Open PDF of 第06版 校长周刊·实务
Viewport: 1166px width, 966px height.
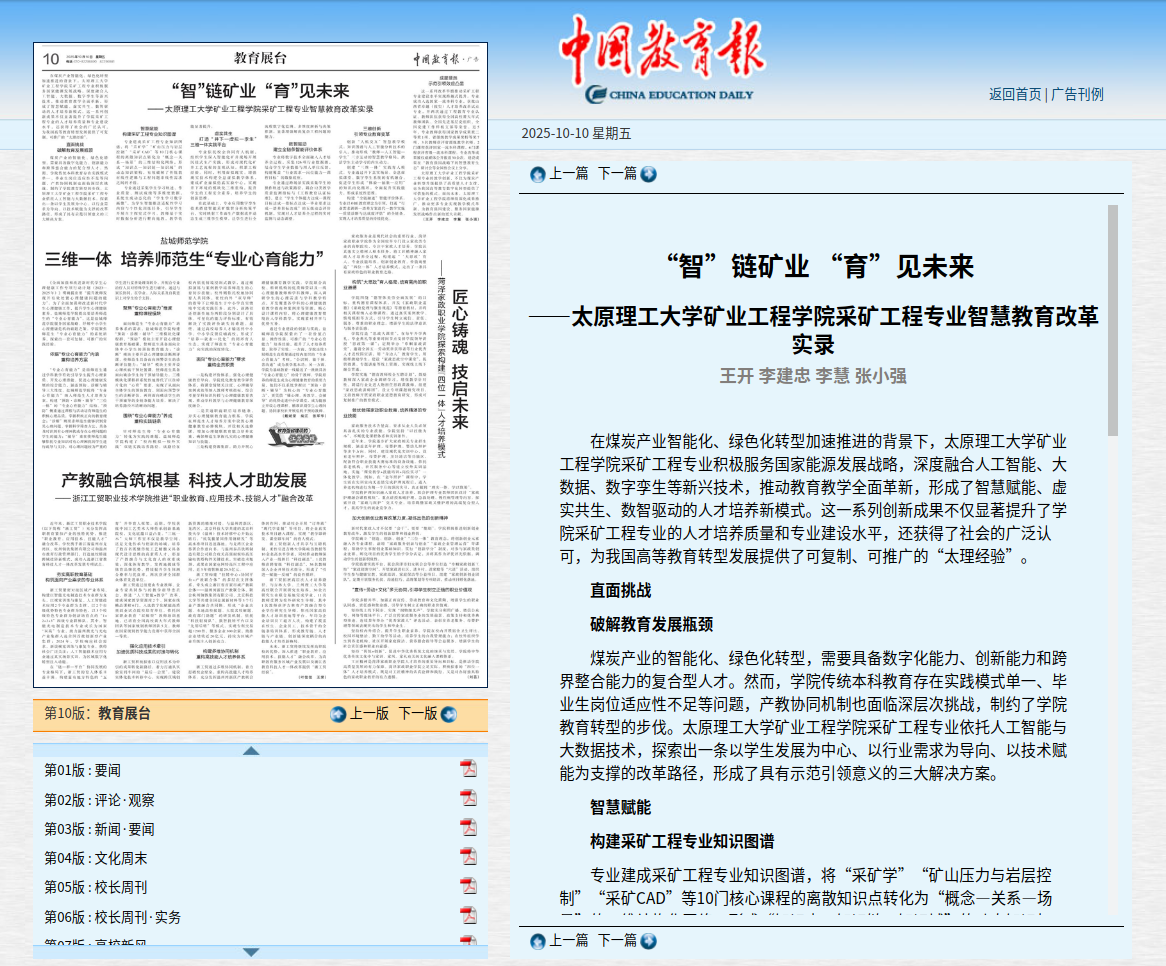pyautogui.click(x=468, y=916)
